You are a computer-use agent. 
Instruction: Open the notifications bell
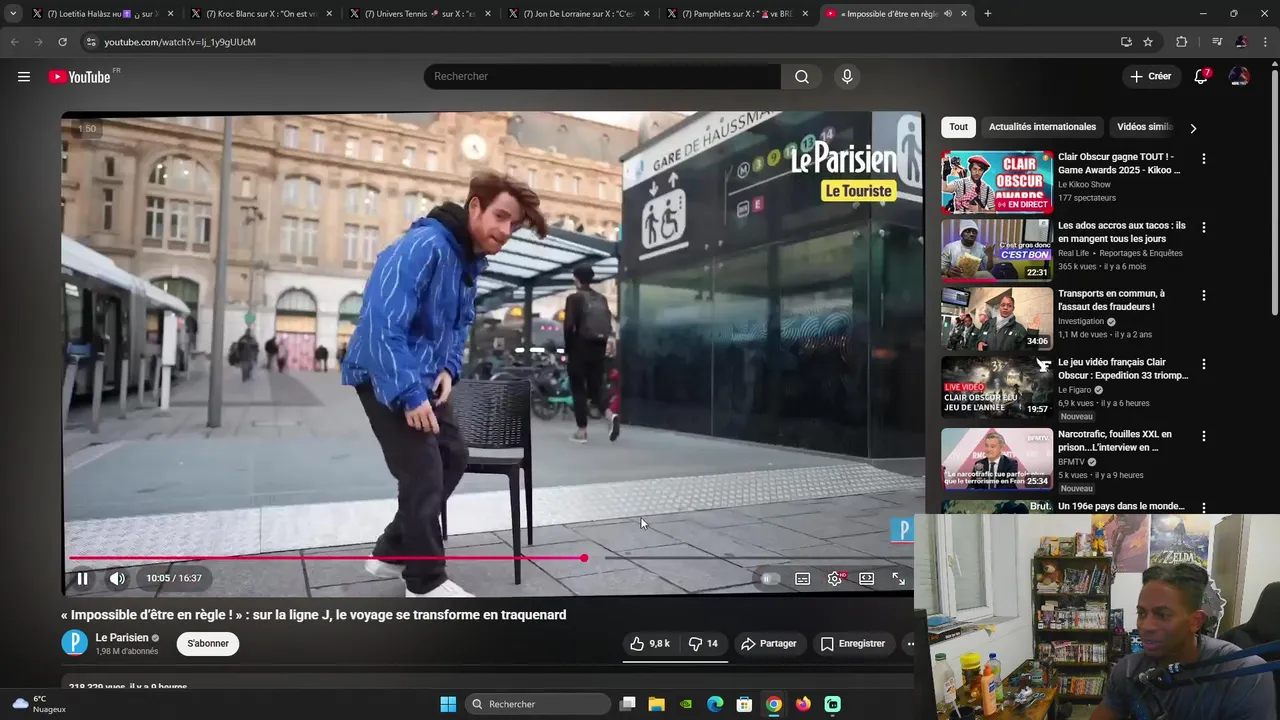pos(1201,77)
